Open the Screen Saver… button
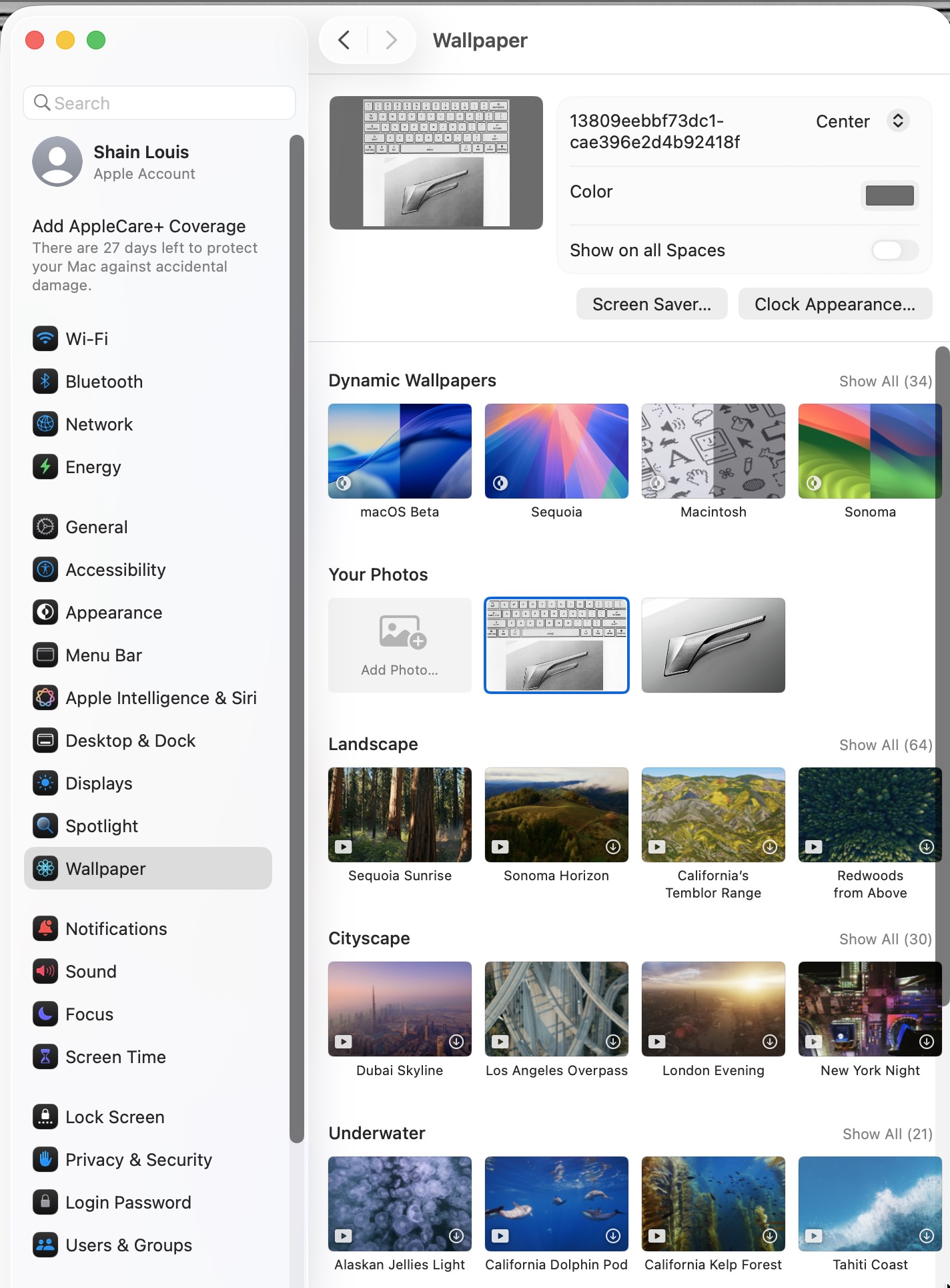The height and width of the screenshot is (1288, 950). coord(652,304)
